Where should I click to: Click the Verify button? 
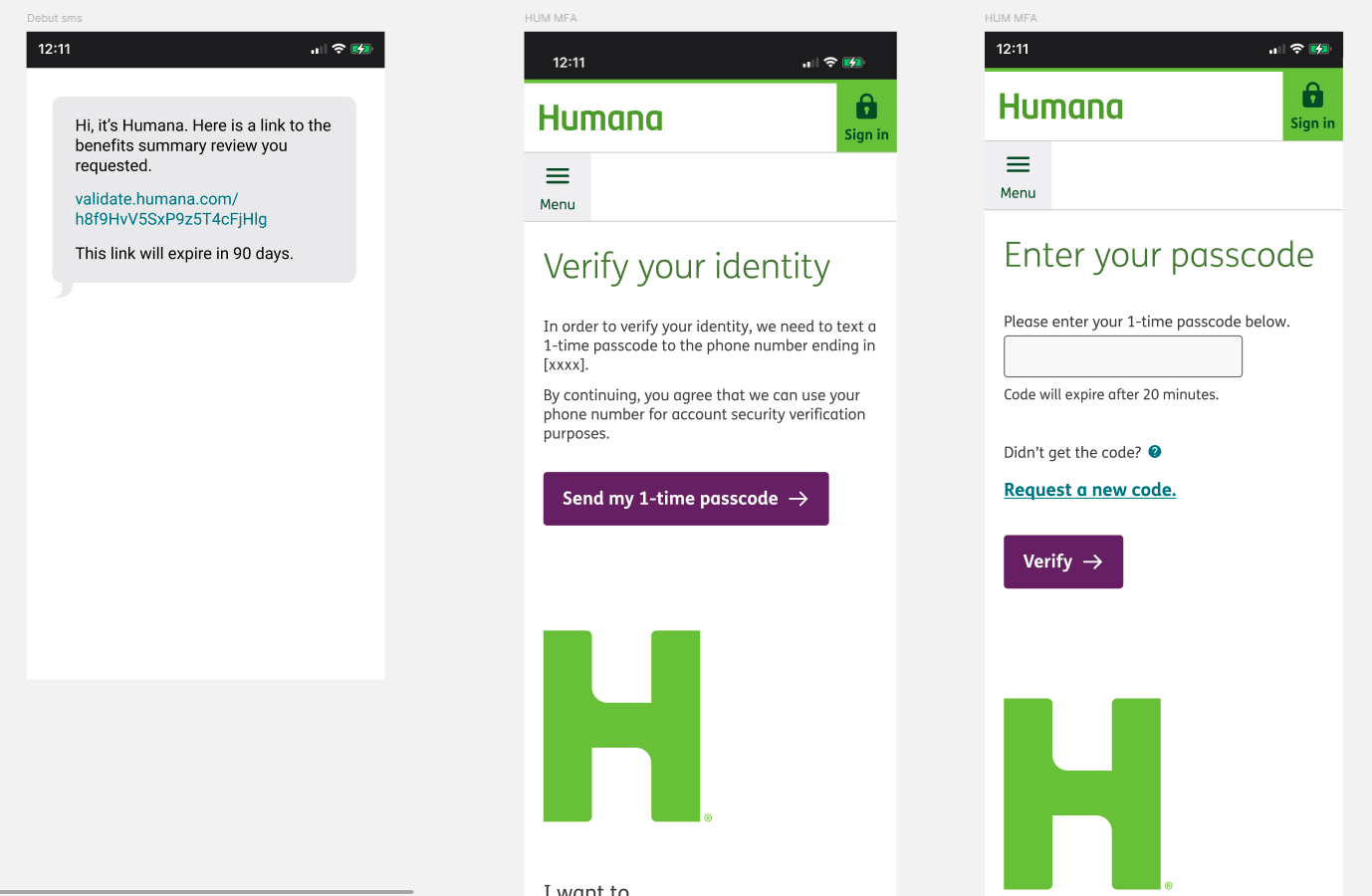[x=1063, y=561]
